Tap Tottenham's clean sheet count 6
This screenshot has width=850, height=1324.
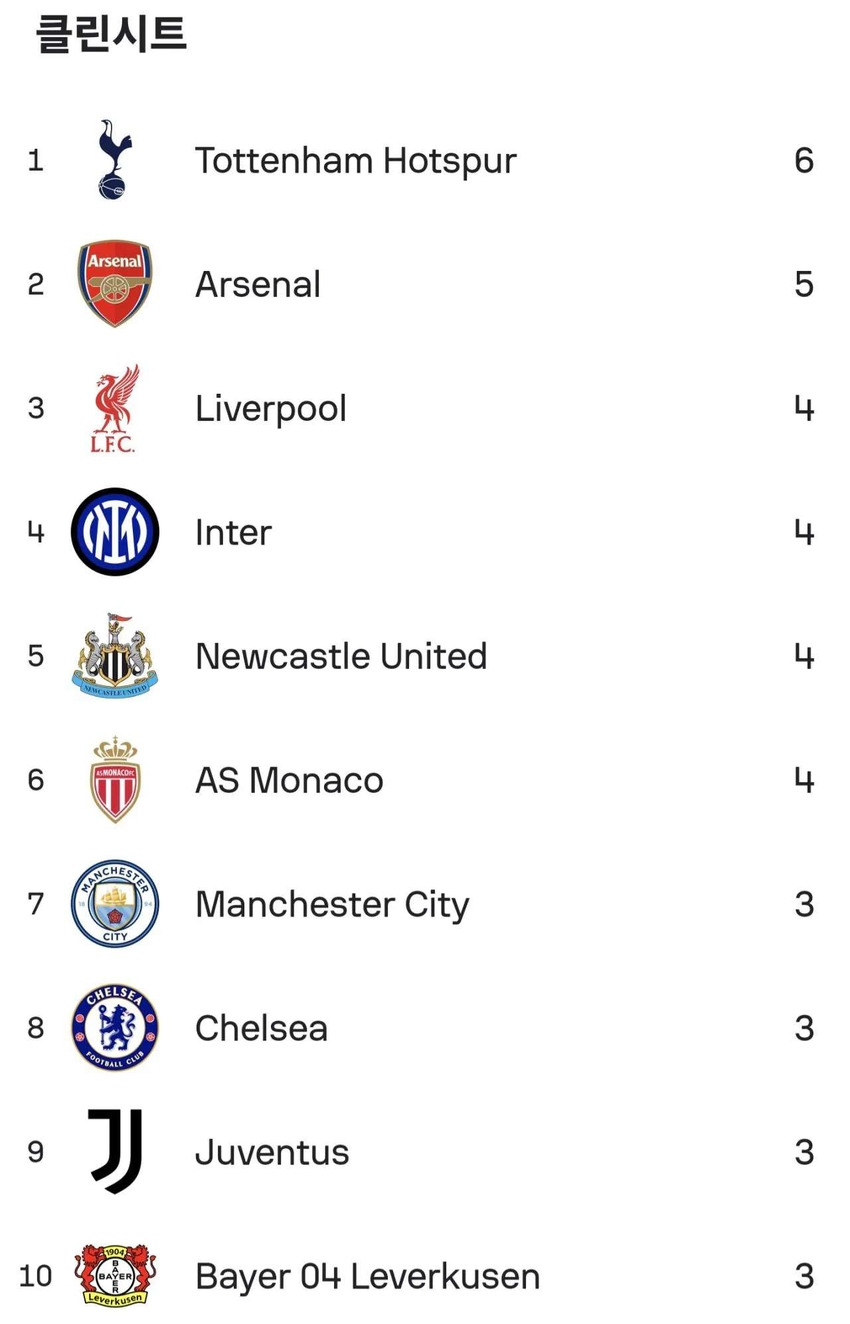[804, 161]
